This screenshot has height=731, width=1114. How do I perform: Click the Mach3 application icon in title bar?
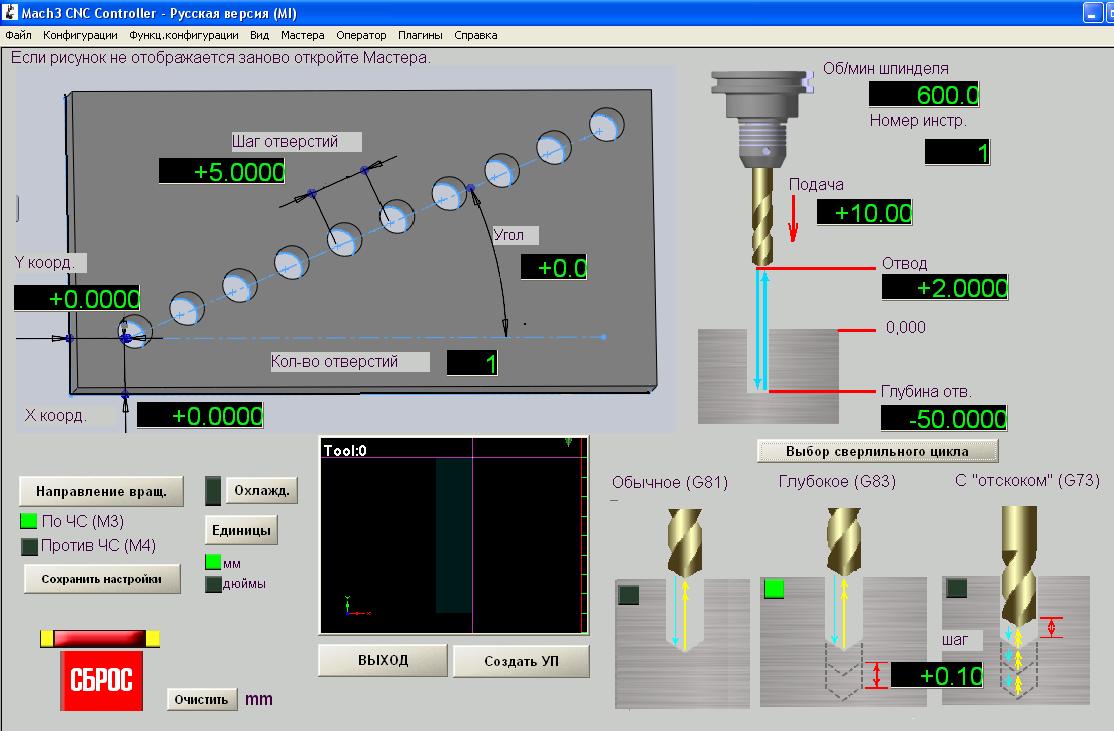point(9,12)
